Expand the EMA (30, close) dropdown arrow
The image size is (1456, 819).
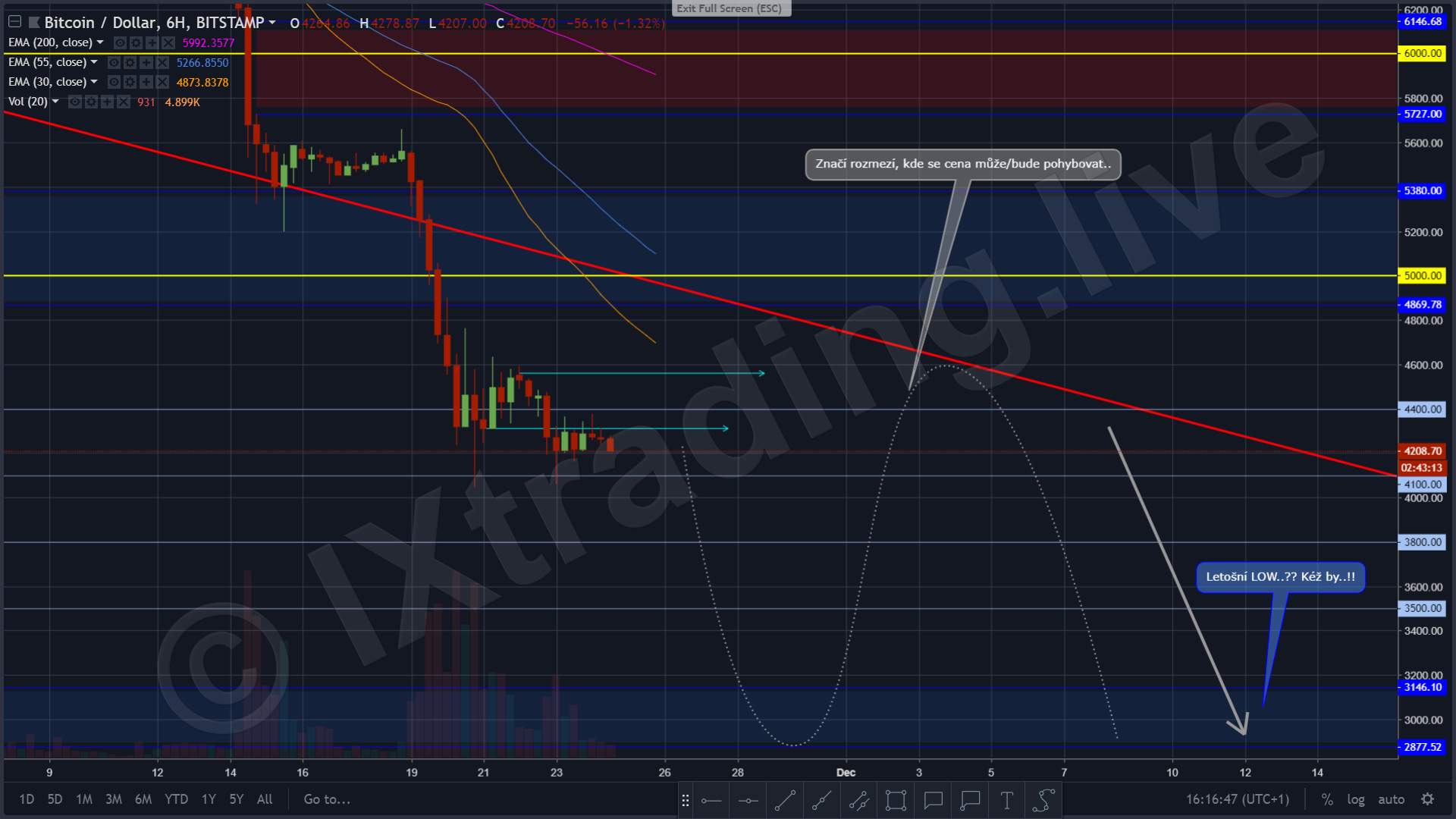[94, 82]
